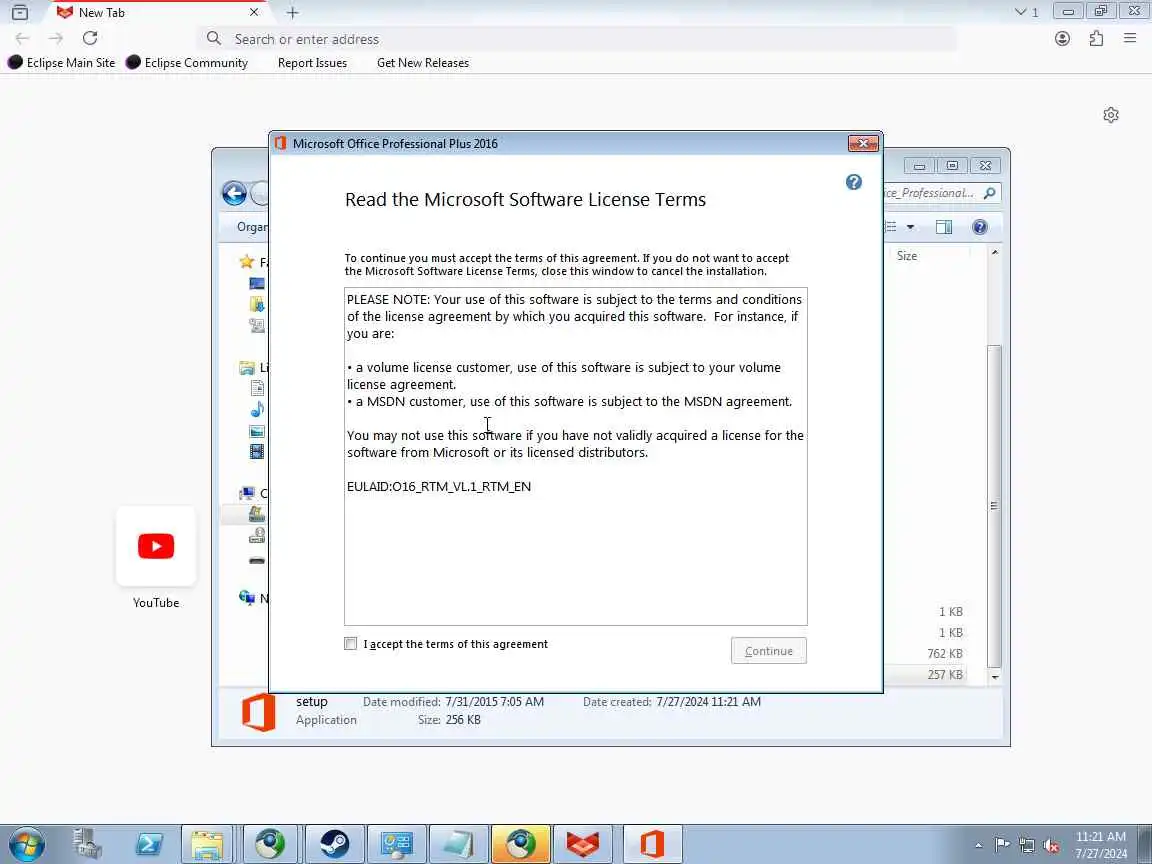This screenshot has height=864, width=1152.
Task: Sort files by the Size column
Action: point(907,256)
